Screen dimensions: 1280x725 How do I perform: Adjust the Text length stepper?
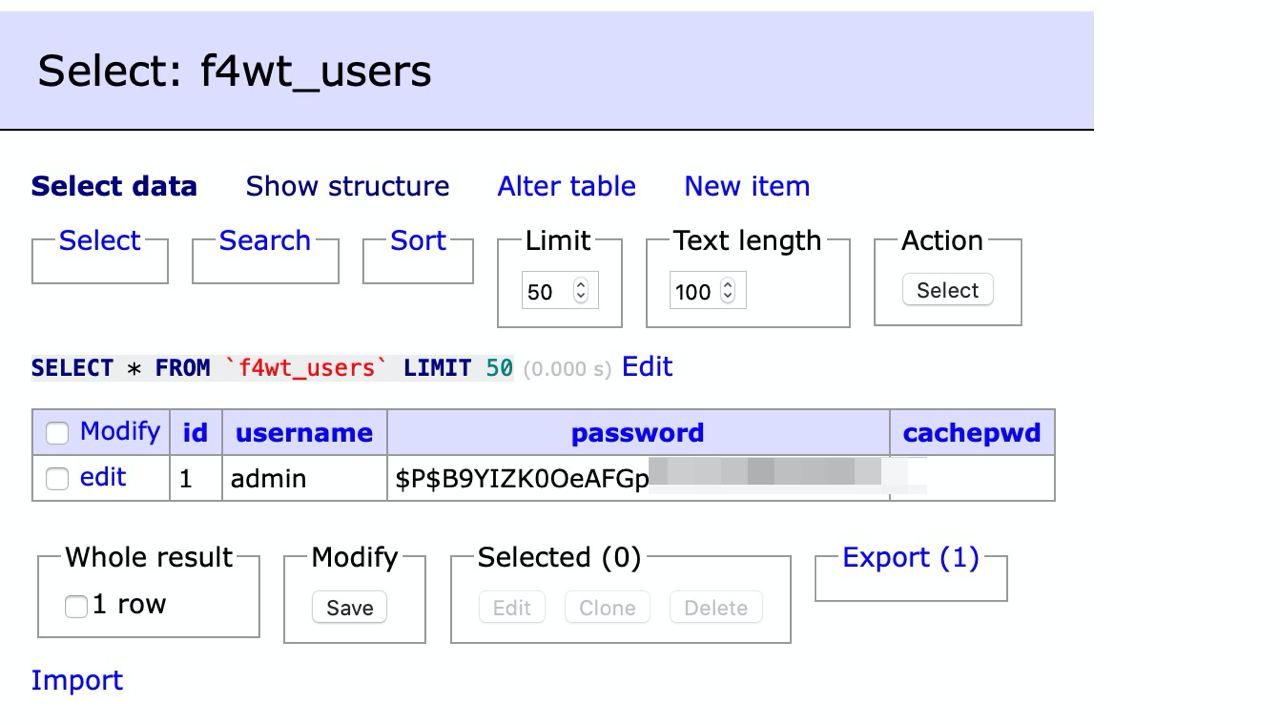[x=727, y=293]
